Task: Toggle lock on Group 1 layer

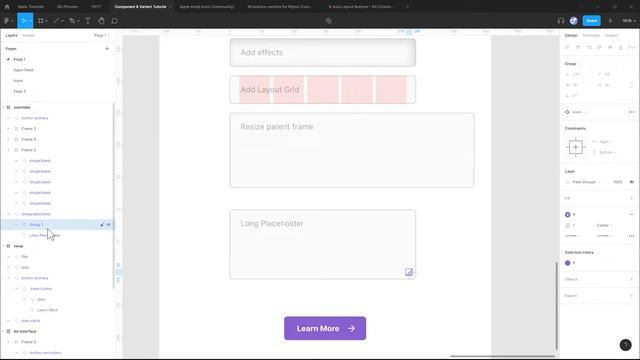Action: tap(102, 225)
